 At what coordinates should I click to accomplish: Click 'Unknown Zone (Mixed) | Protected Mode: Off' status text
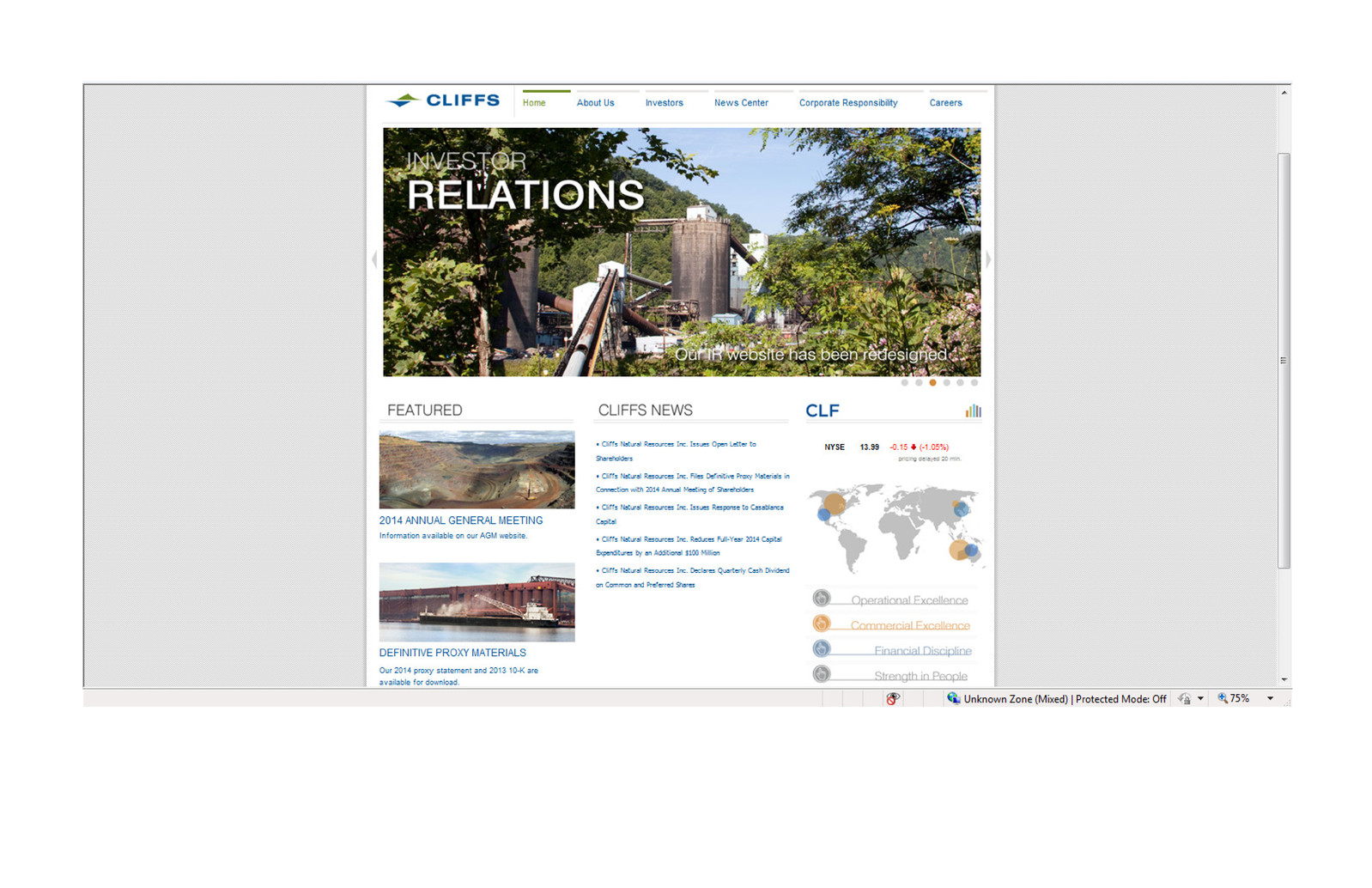pyautogui.click(x=1065, y=699)
